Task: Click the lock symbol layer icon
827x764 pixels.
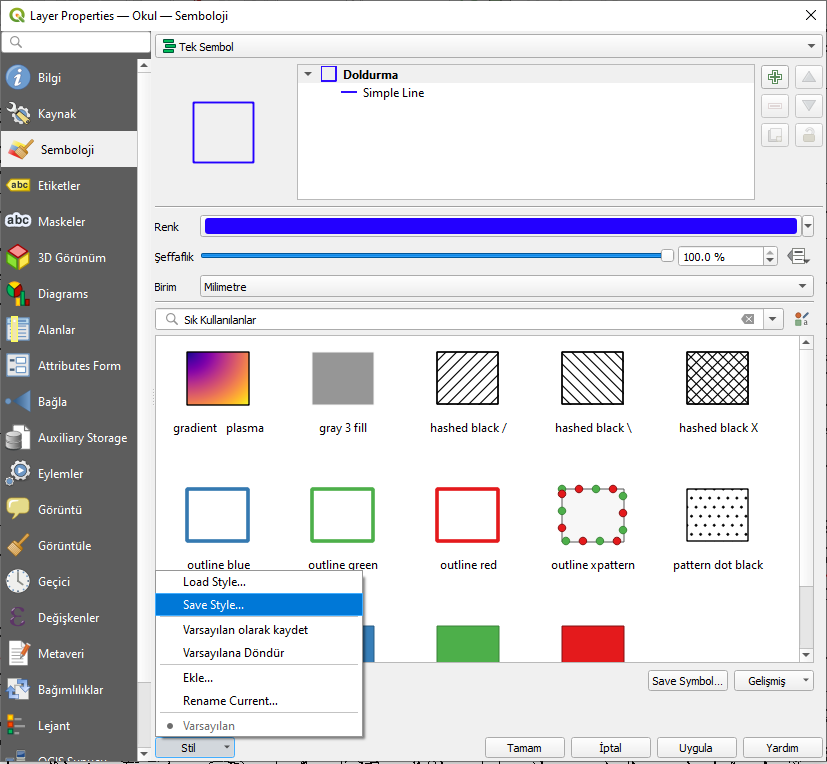Action: click(x=808, y=136)
